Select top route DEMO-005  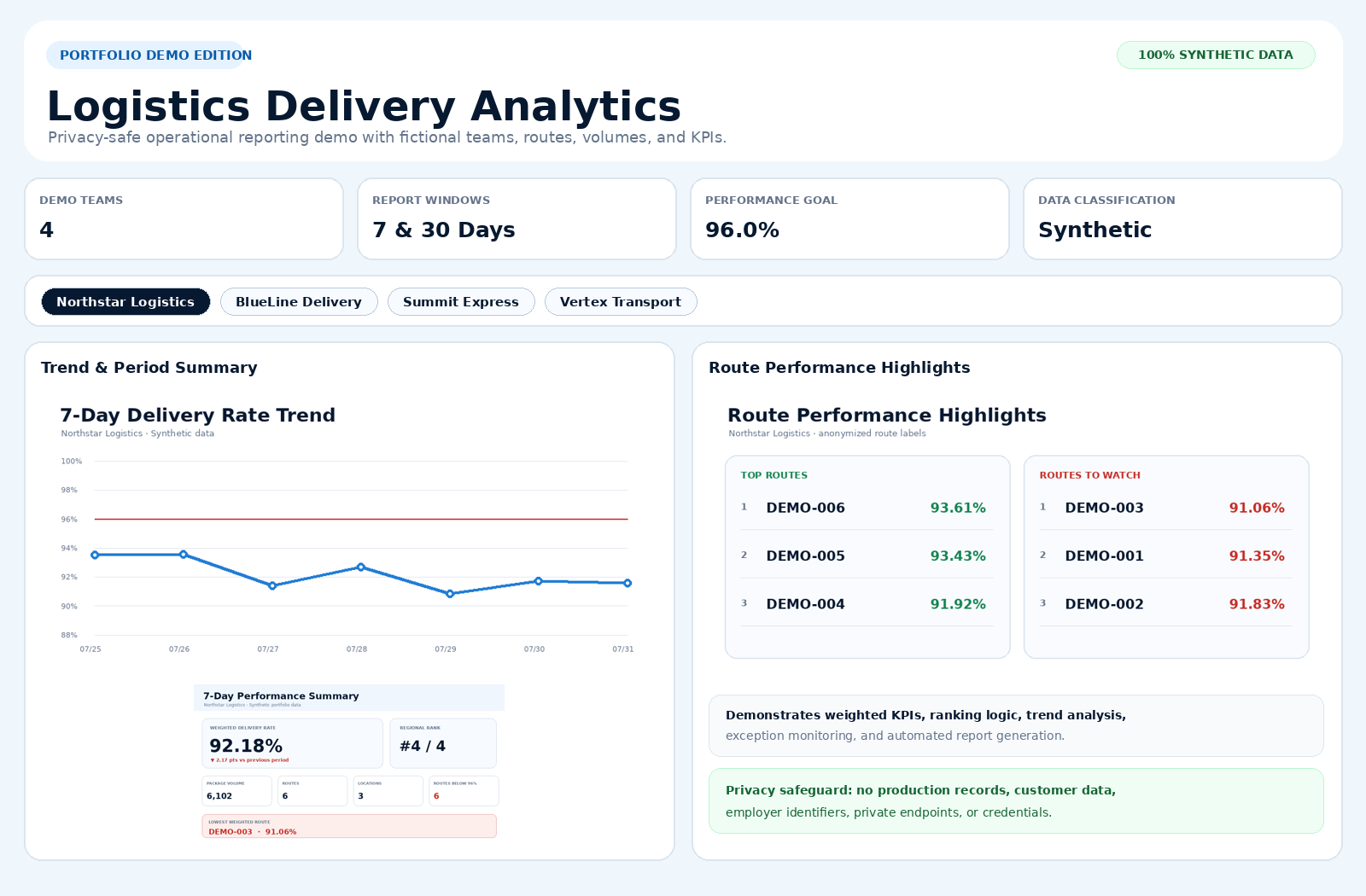click(867, 556)
